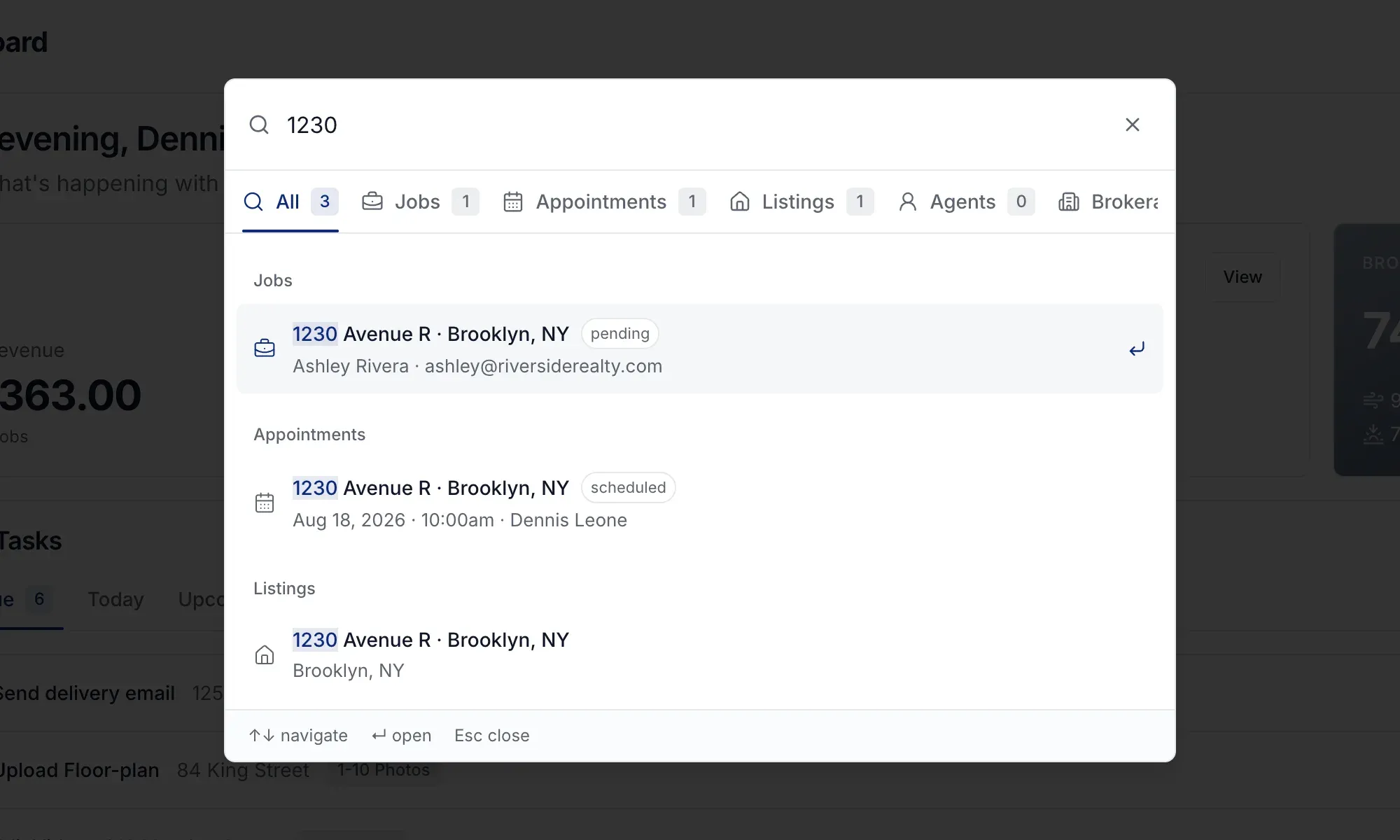Click the 1-10 Photos tag in dashboard

click(384, 770)
